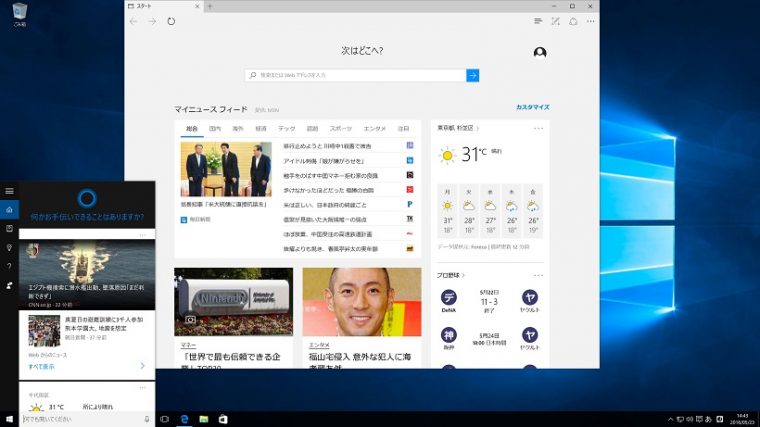The height and width of the screenshot is (427, 760).
Task: Select Cortana's Home icon
Action: [x=9, y=209]
